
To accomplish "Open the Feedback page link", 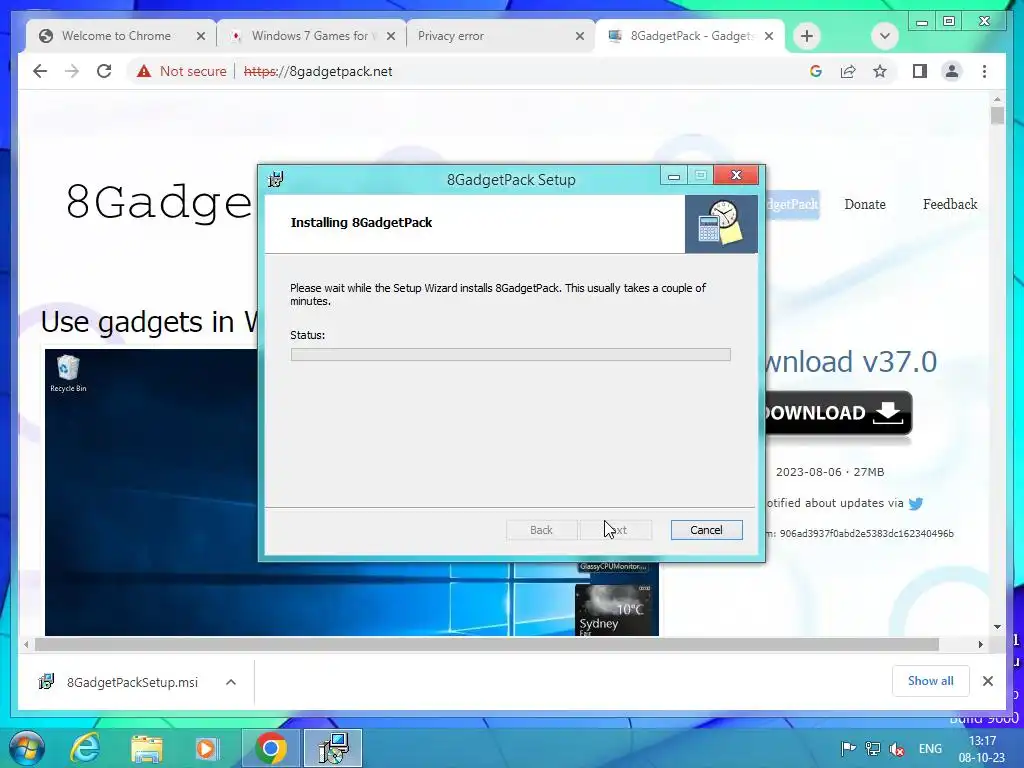I will 950,204.
